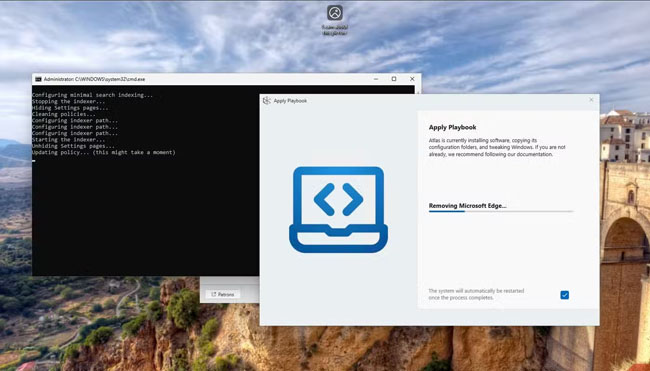The image size is (650, 371).
Task: Click the cmd.exe title bar icon
Action: (x=38, y=79)
